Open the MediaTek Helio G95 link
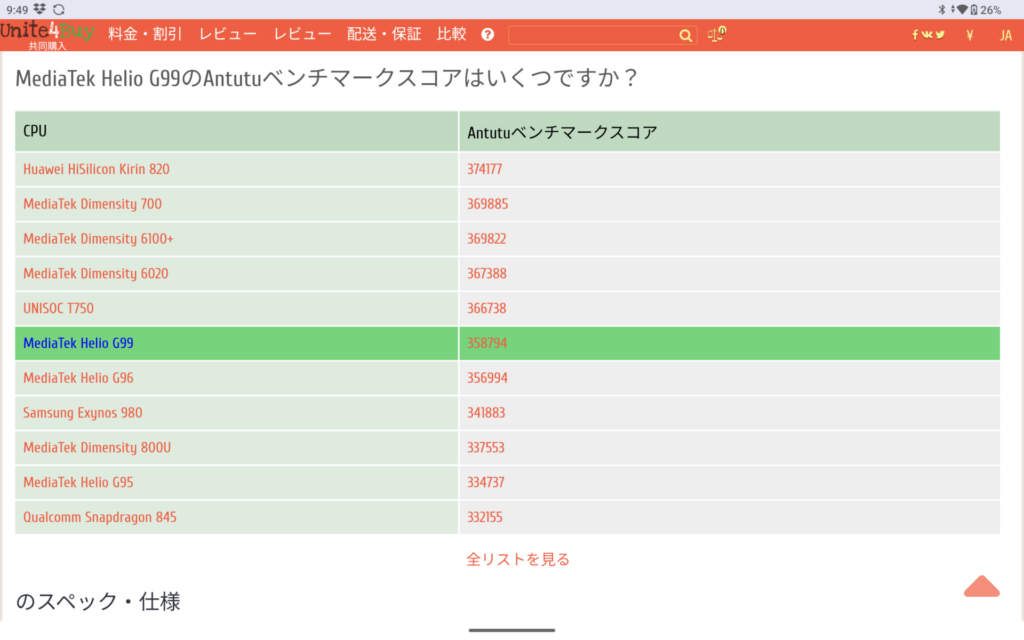Image resolution: width=1024 pixels, height=640 pixels. point(78,482)
